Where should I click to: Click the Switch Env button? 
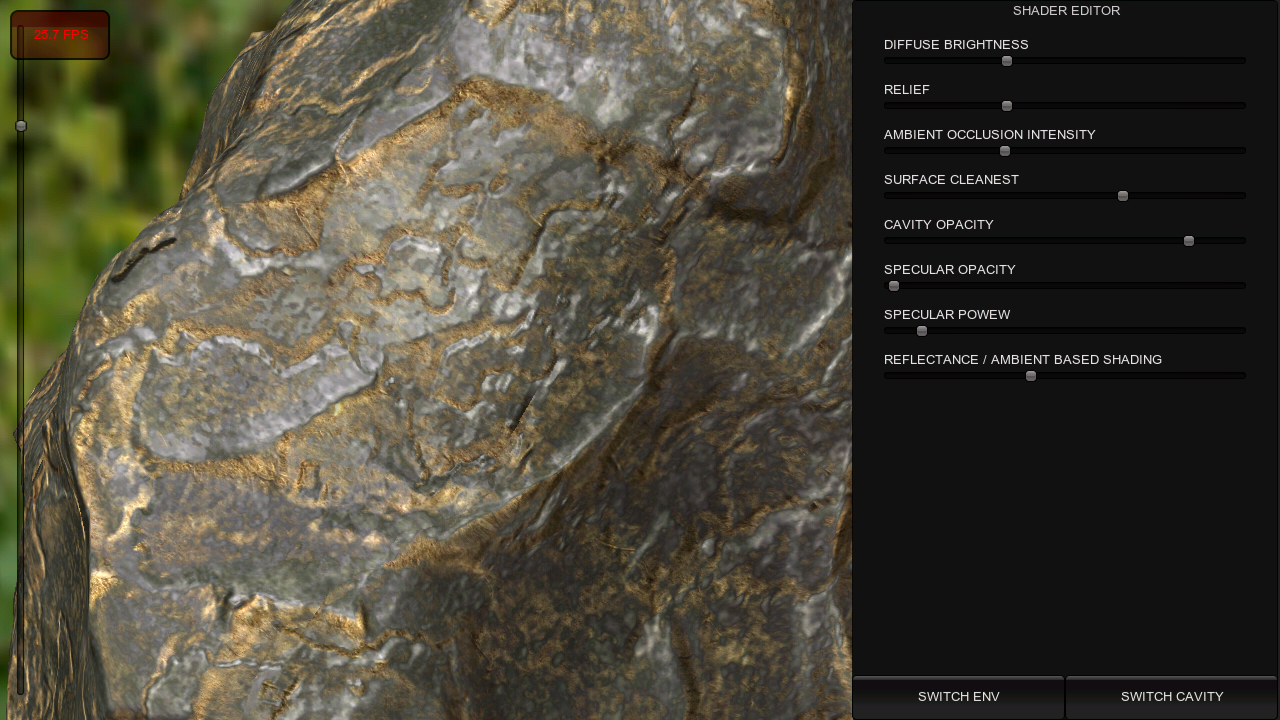[958, 697]
